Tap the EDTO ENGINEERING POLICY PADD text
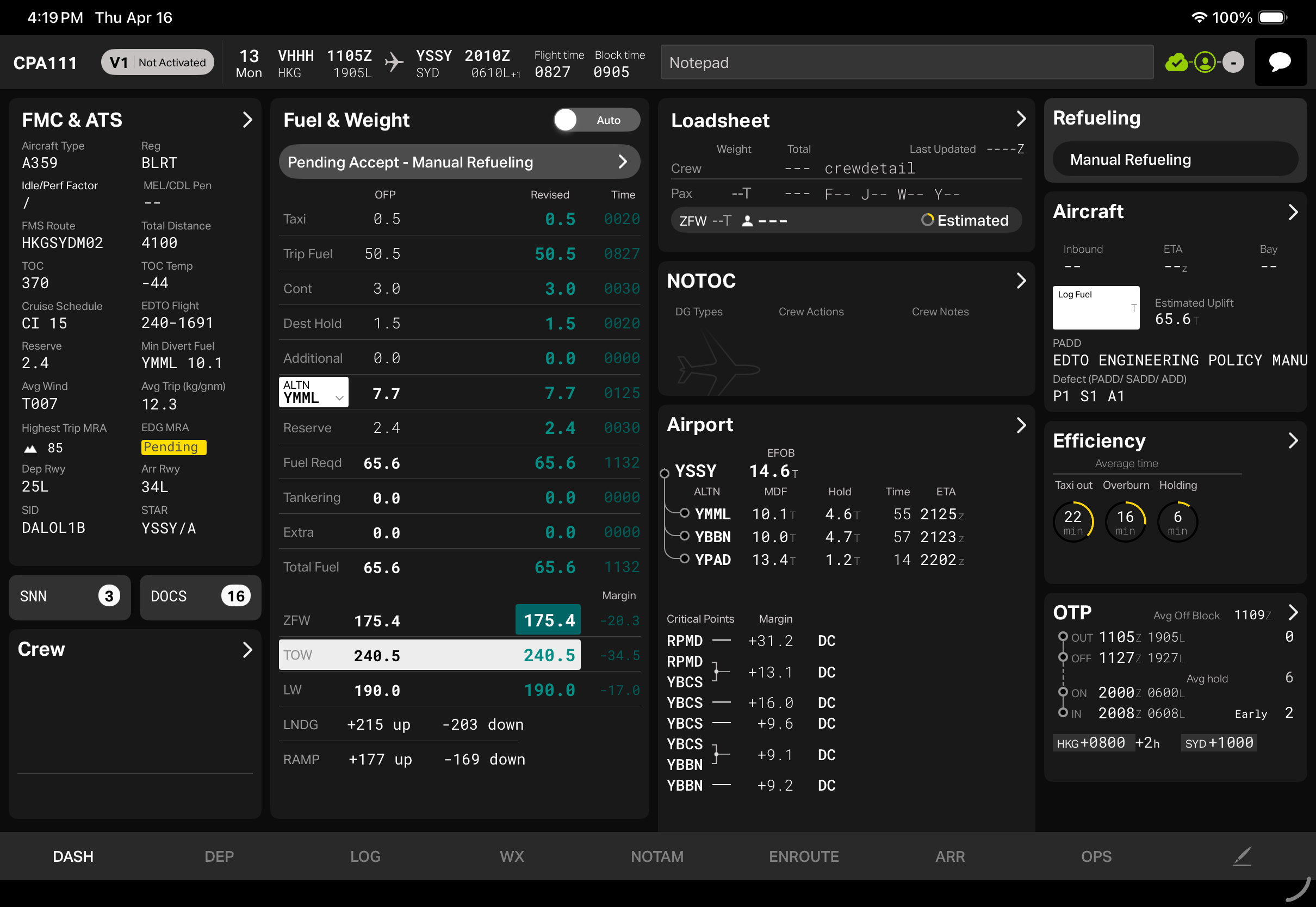The width and height of the screenshot is (1316, 907). click(1180, 361)
